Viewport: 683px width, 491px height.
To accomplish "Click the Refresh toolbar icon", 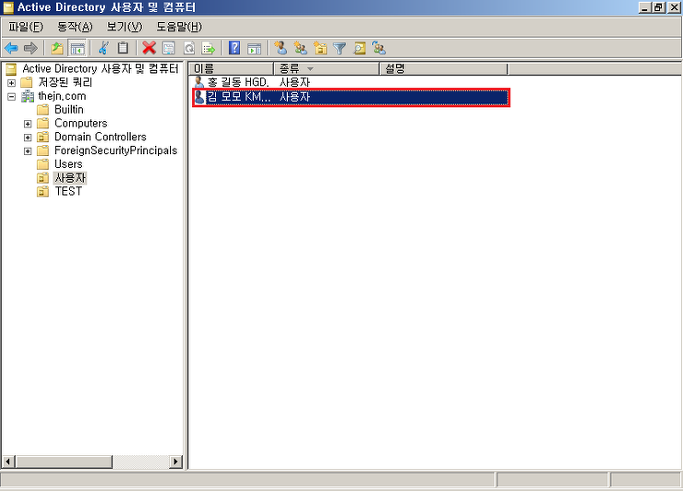I will point(189,48).
